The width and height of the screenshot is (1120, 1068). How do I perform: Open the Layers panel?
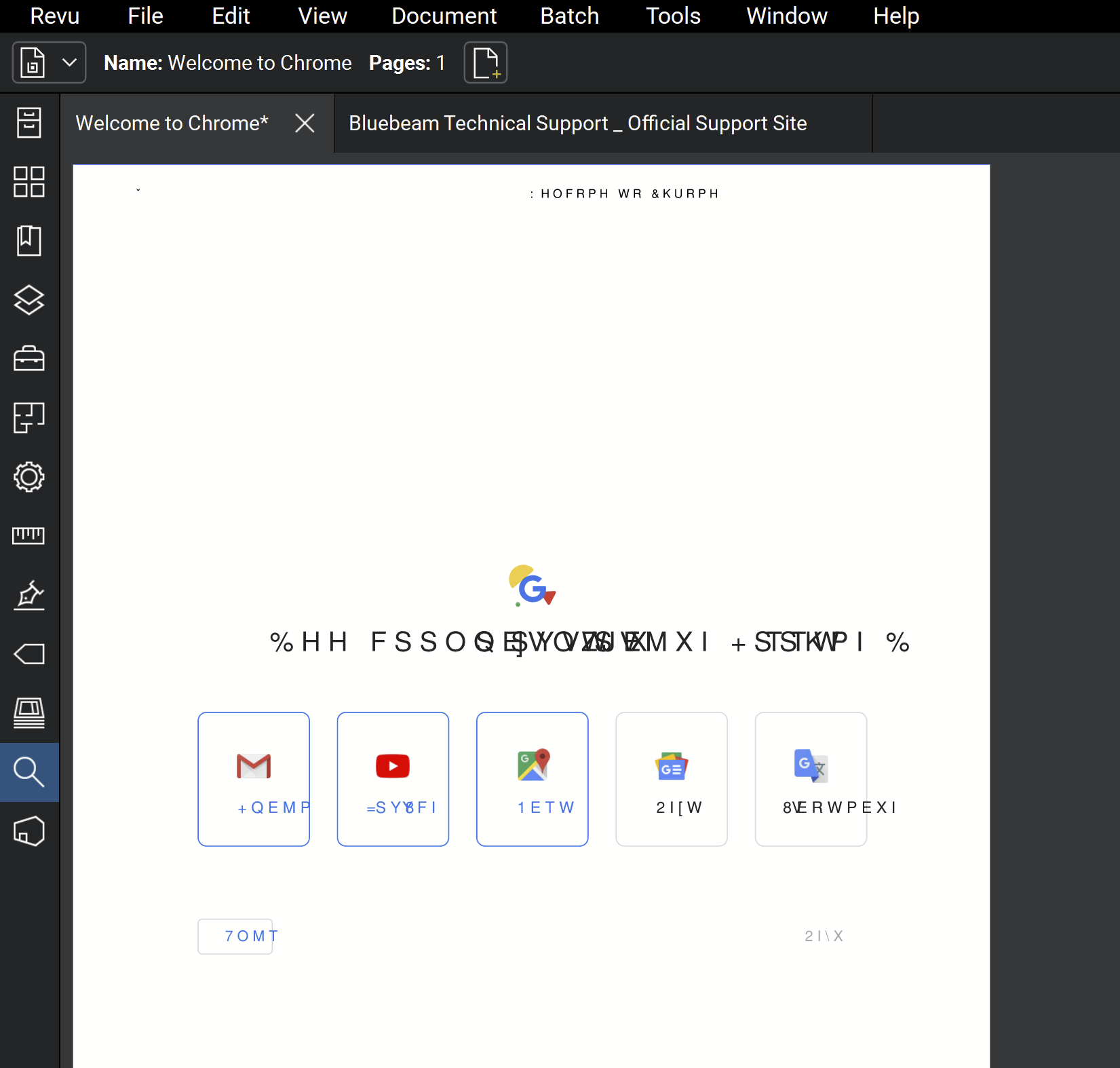(29, 301)
